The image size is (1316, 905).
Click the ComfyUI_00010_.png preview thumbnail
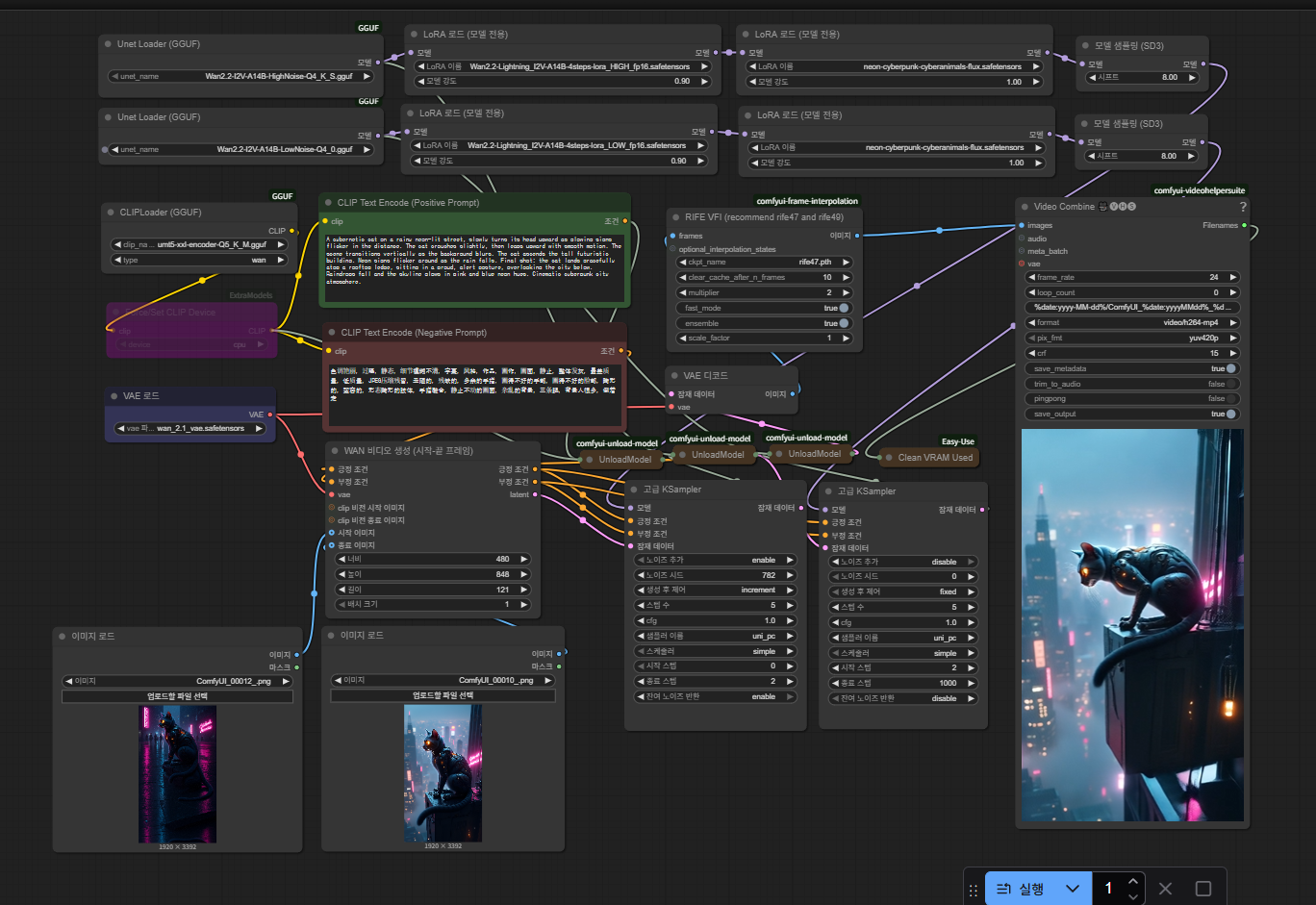tap(443, 773)
